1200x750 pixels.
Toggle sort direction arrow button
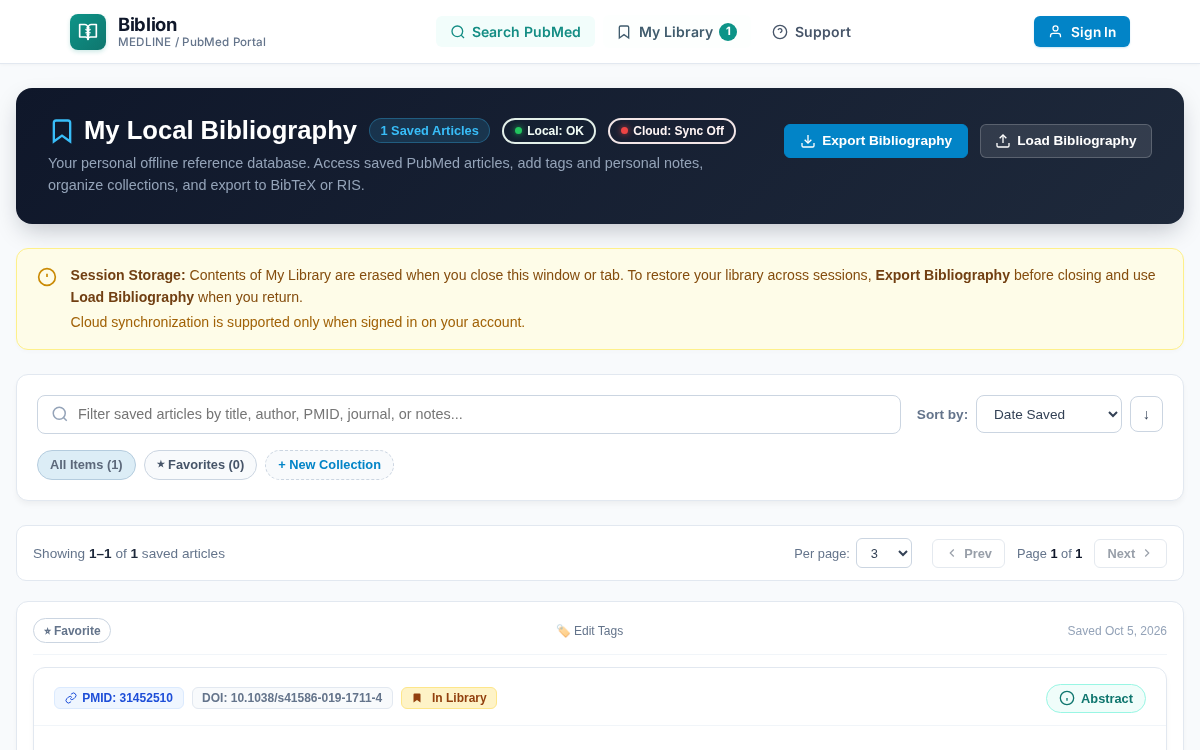tap(1146, 414)
